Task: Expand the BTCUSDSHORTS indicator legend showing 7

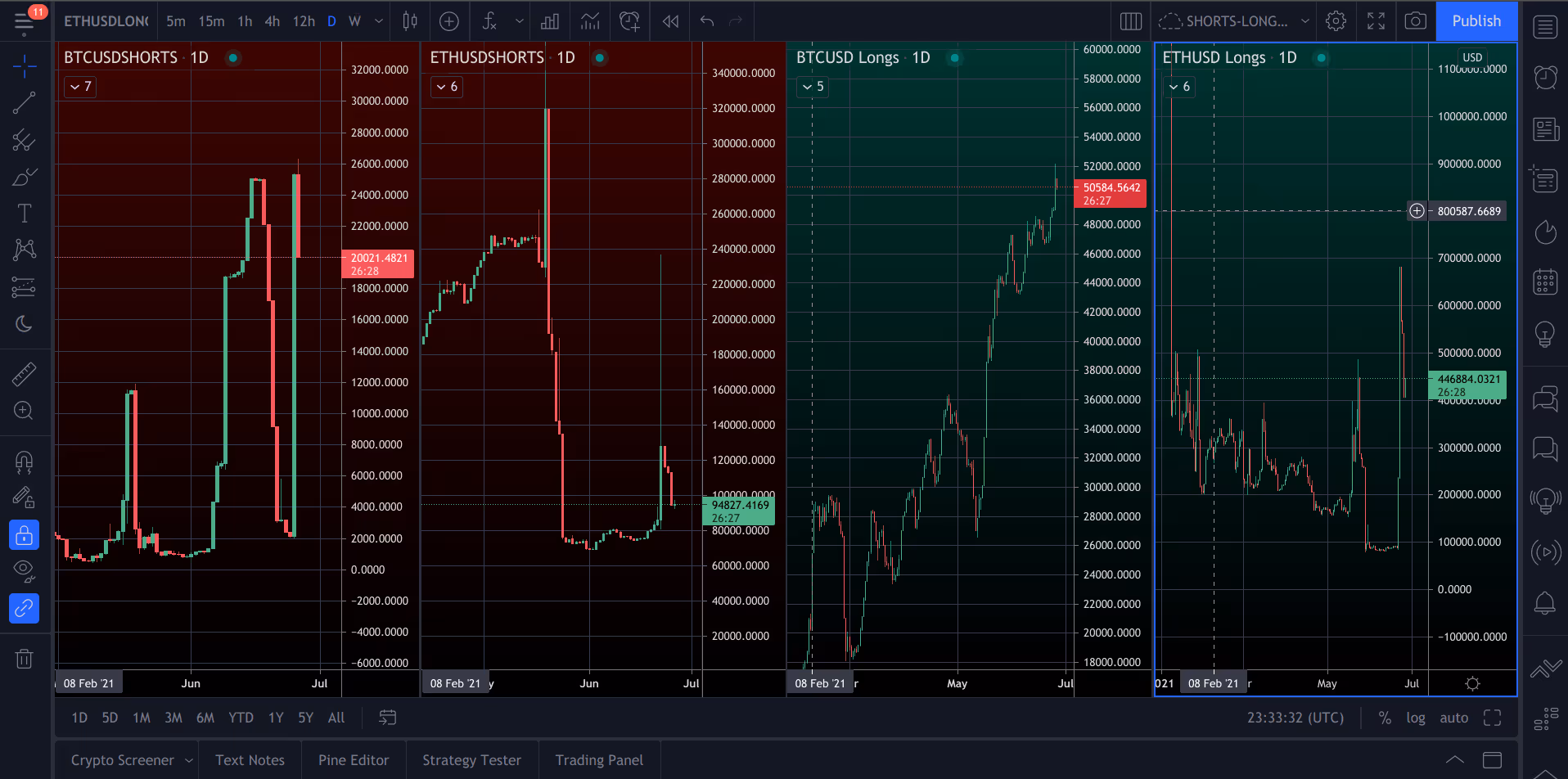Action: coord(80,87)
